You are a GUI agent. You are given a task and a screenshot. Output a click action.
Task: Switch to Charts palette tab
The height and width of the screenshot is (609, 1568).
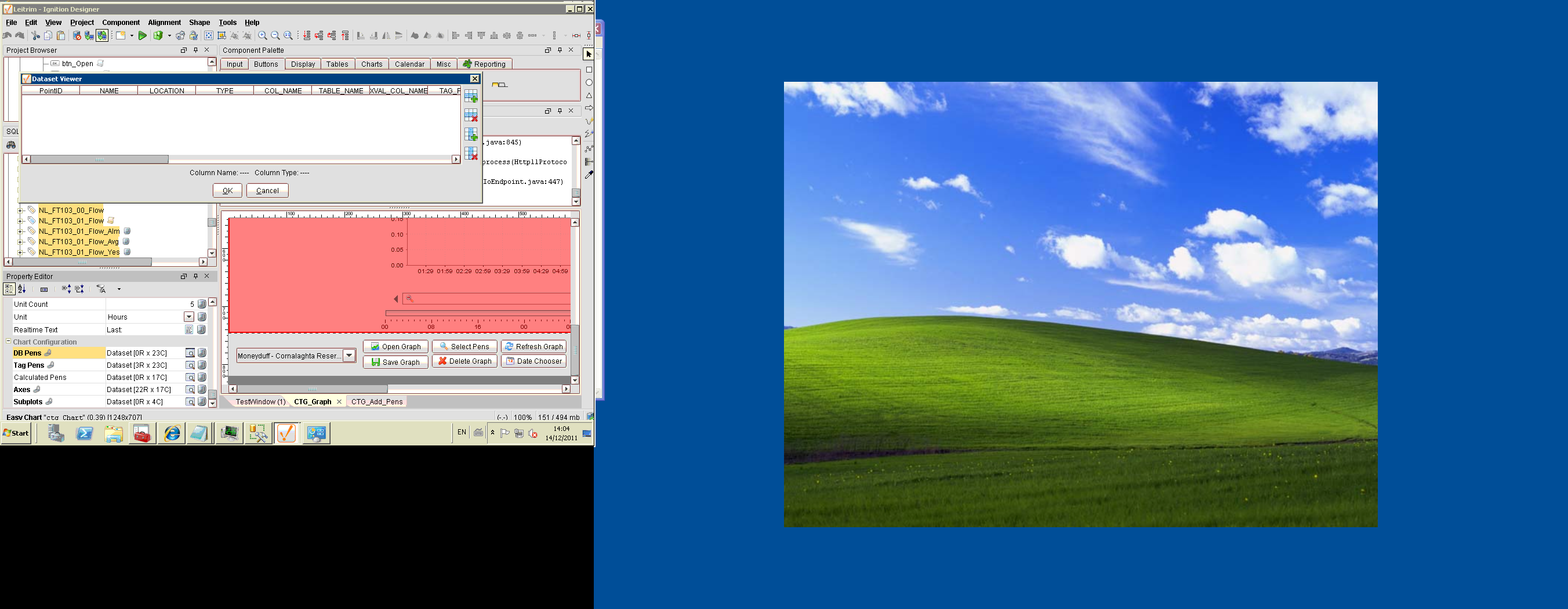(371, 64)
